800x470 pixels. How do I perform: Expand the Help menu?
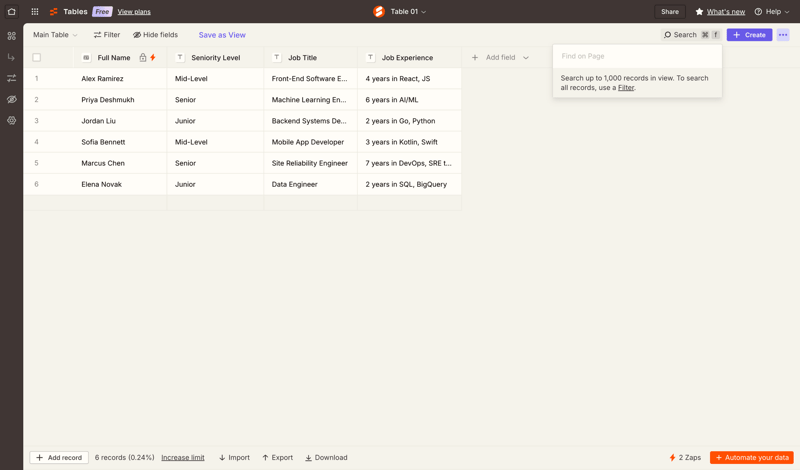click(772, 11)
